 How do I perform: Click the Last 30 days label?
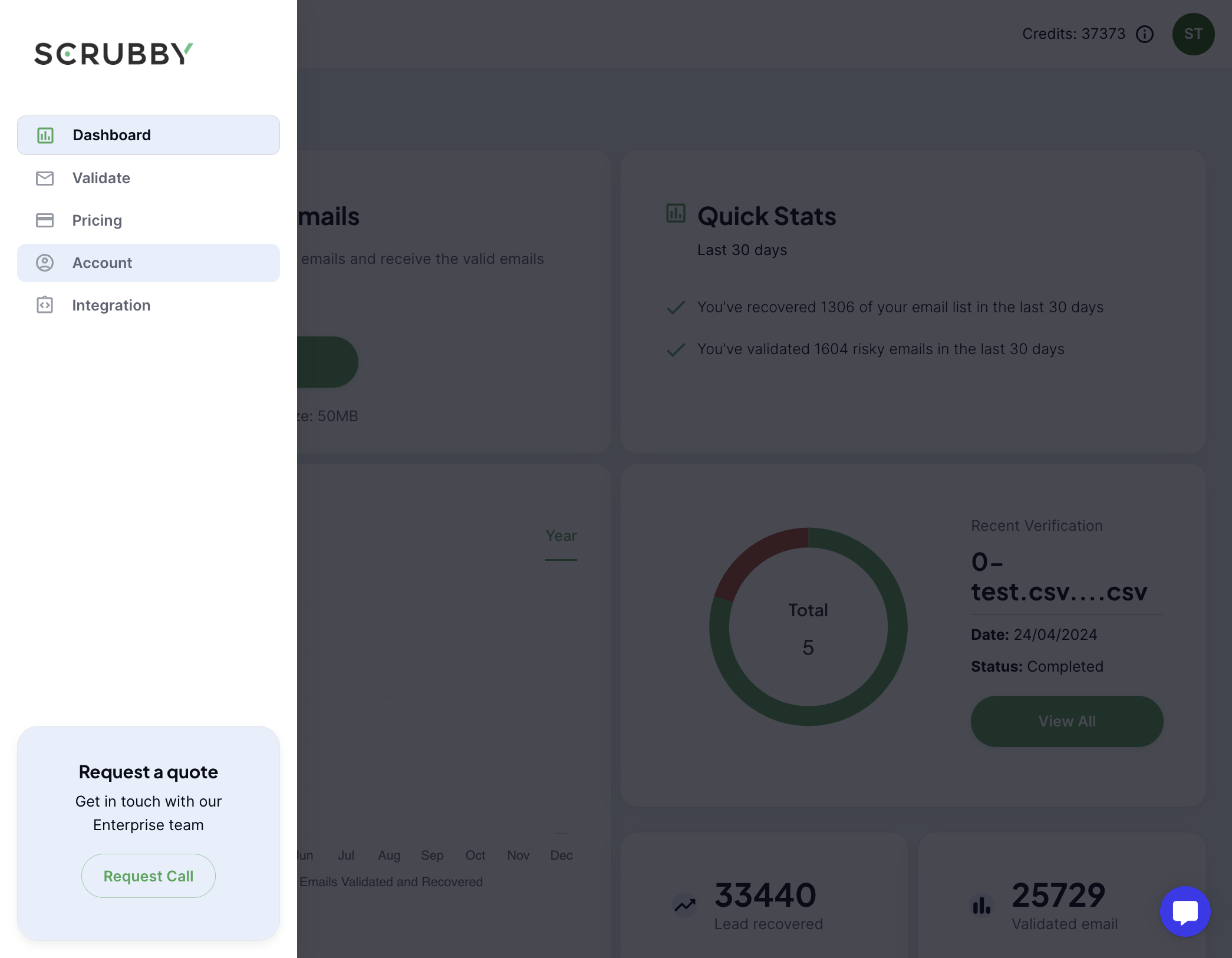click(742, 250)
